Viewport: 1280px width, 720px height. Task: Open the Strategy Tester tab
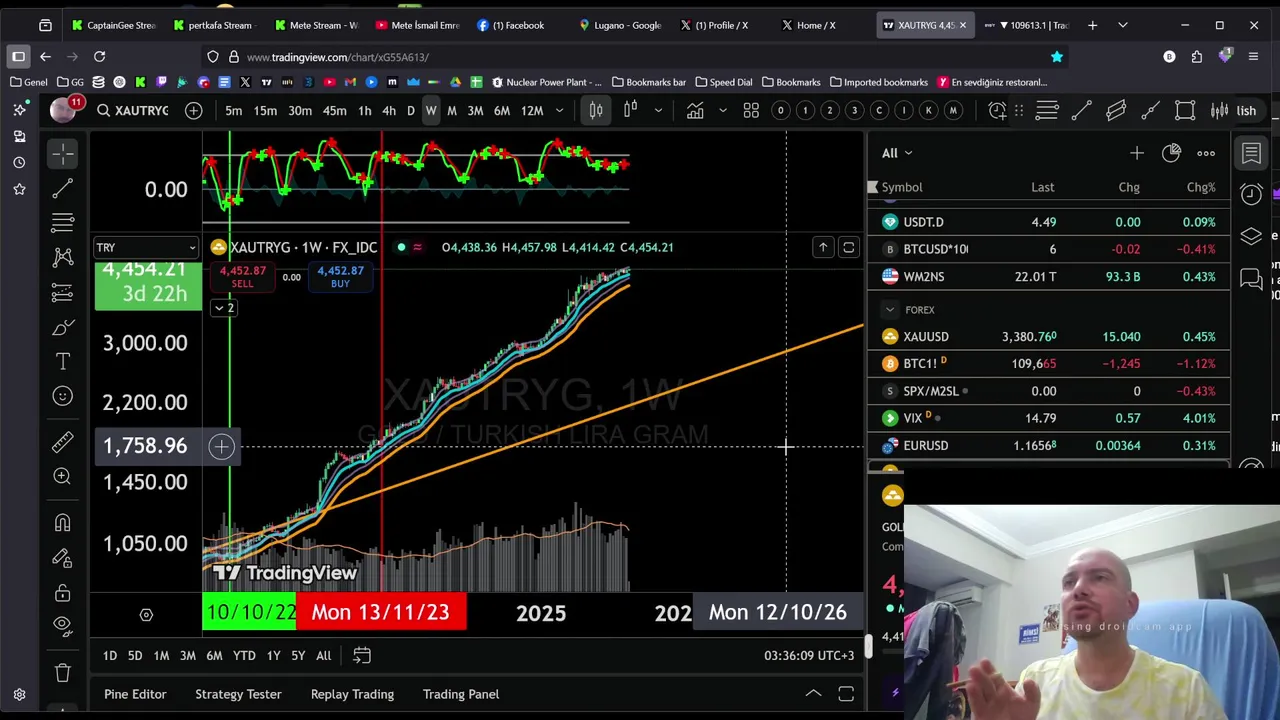click(x=238, y=694)
